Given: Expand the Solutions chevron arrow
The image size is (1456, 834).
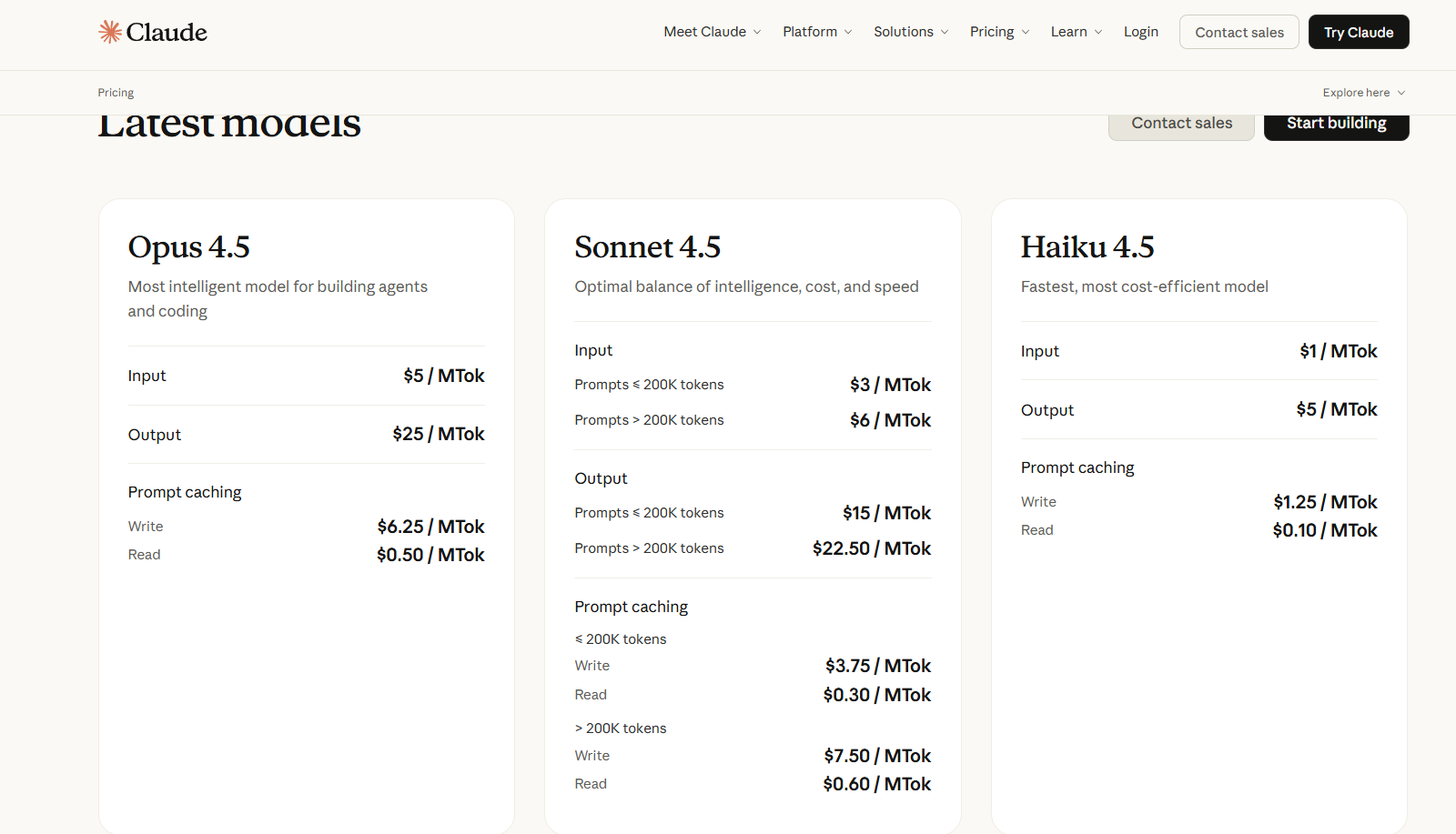Looking at the screenshot, I should pos(945,32).
